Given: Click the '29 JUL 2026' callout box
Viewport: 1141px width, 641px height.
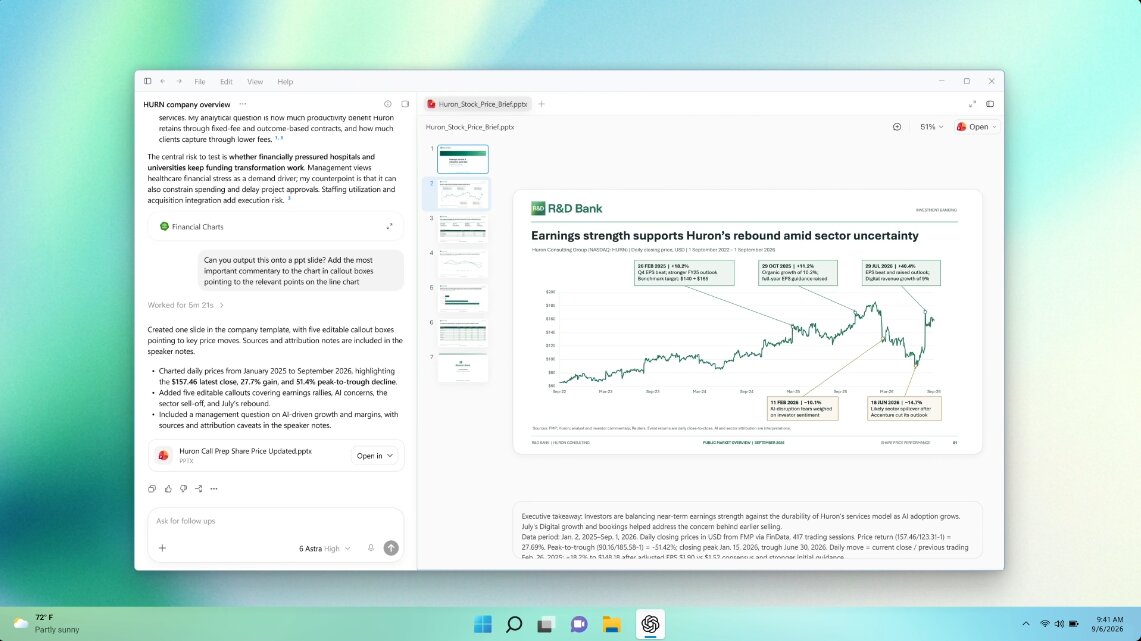Looking at the screenshot, I should point(901,273).
